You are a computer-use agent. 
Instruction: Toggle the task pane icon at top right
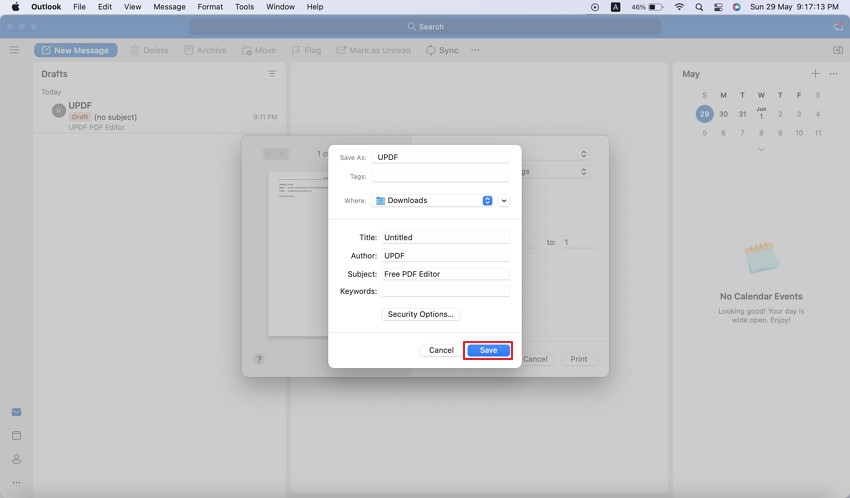838,50
